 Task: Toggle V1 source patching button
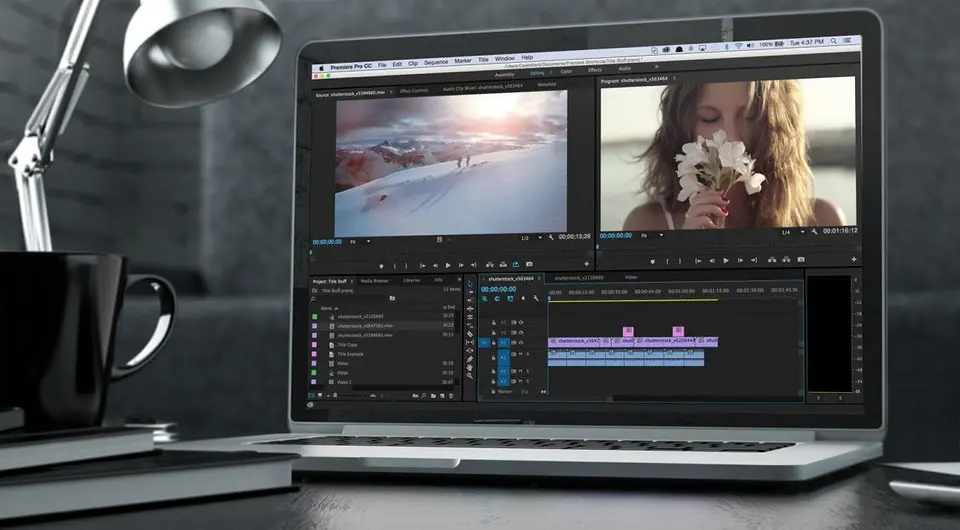point(484,343)
